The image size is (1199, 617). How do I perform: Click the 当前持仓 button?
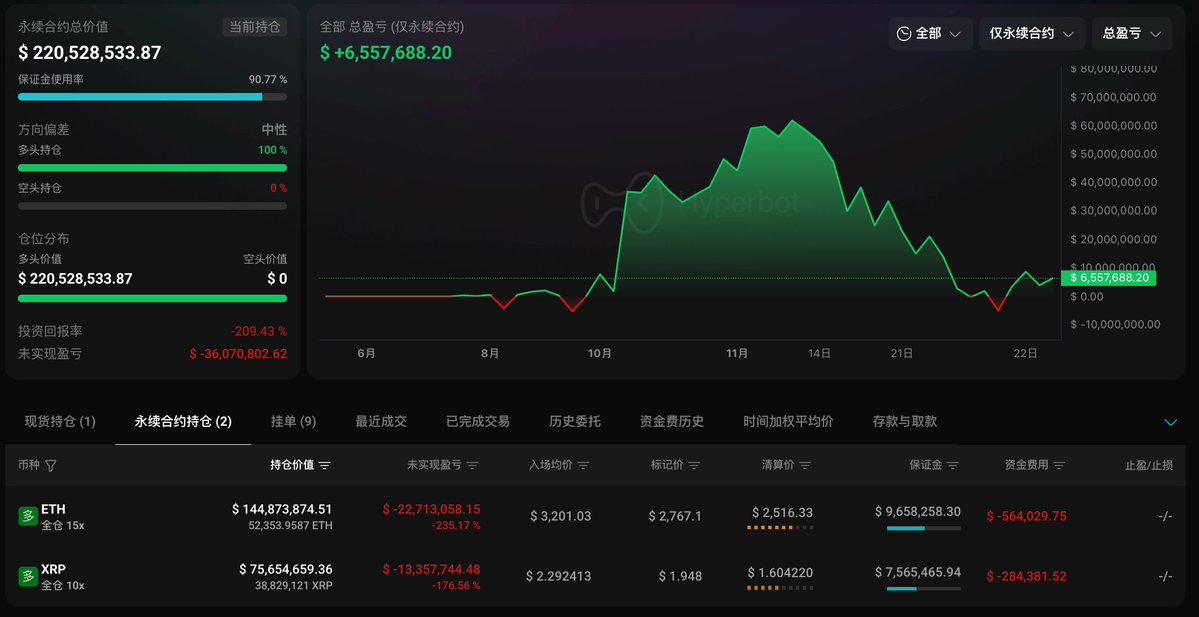click(x=254, y=27)
